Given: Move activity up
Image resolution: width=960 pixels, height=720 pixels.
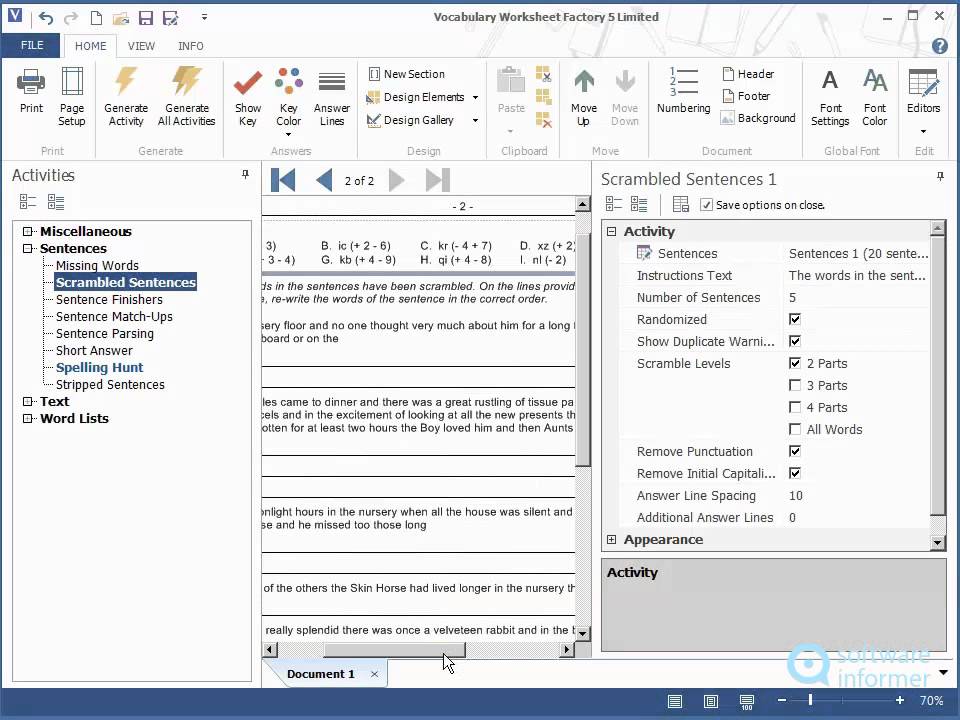Looking at the screenshot, I should click(583, 97).
